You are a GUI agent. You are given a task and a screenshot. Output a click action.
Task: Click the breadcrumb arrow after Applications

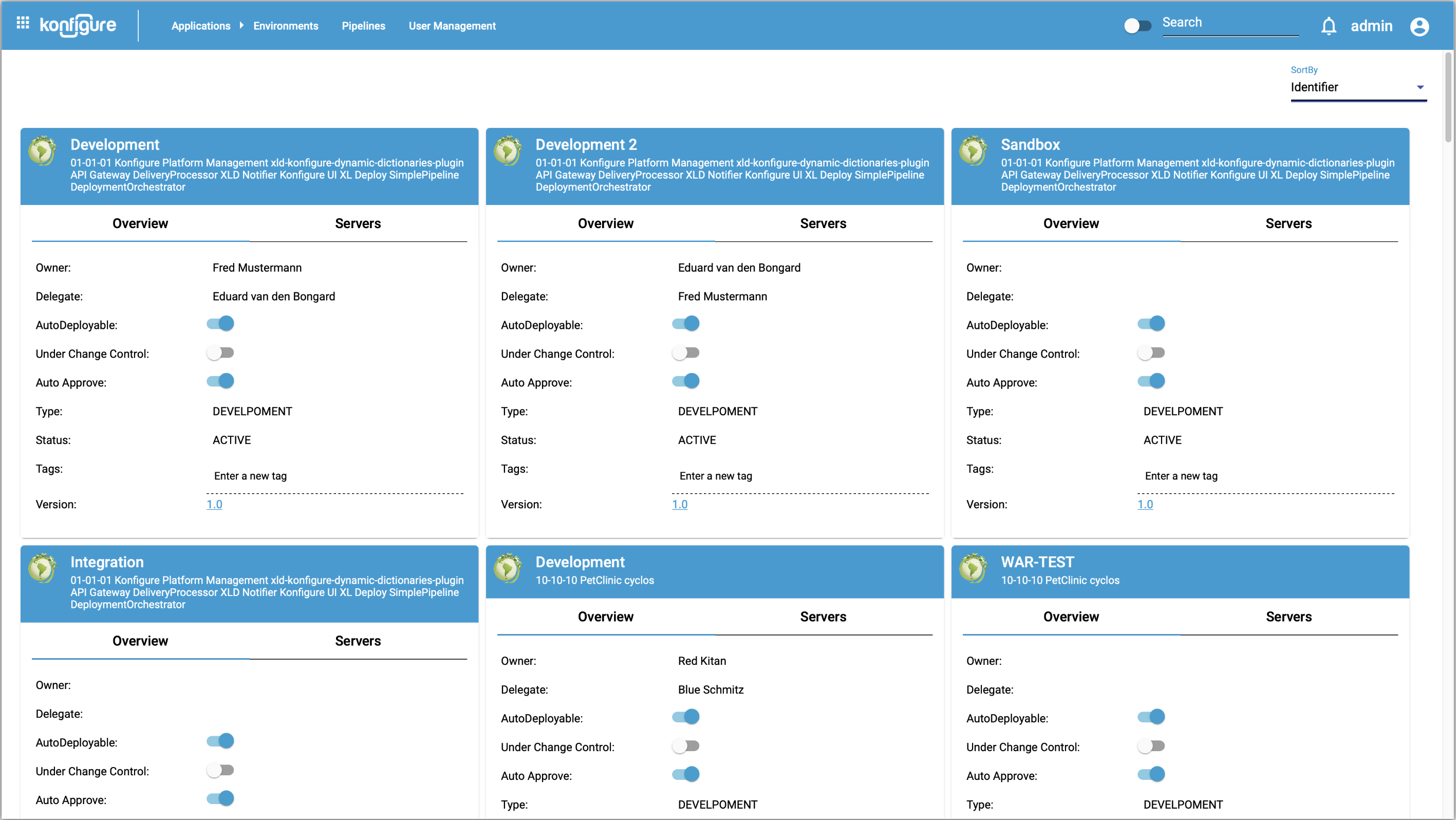coord(241,25)
